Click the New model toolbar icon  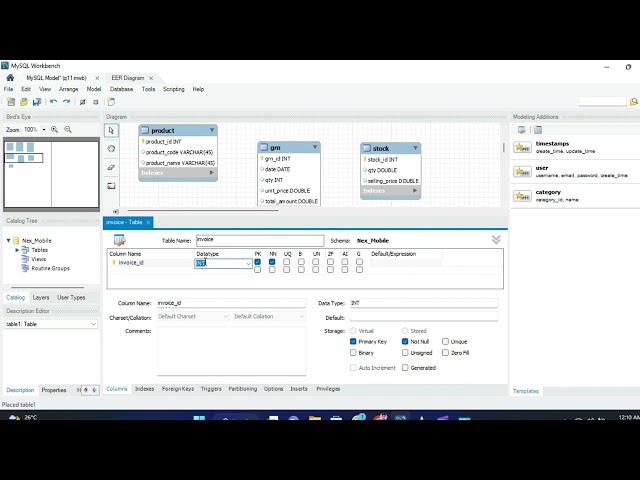pyautogui.click(x=11, y=102)
